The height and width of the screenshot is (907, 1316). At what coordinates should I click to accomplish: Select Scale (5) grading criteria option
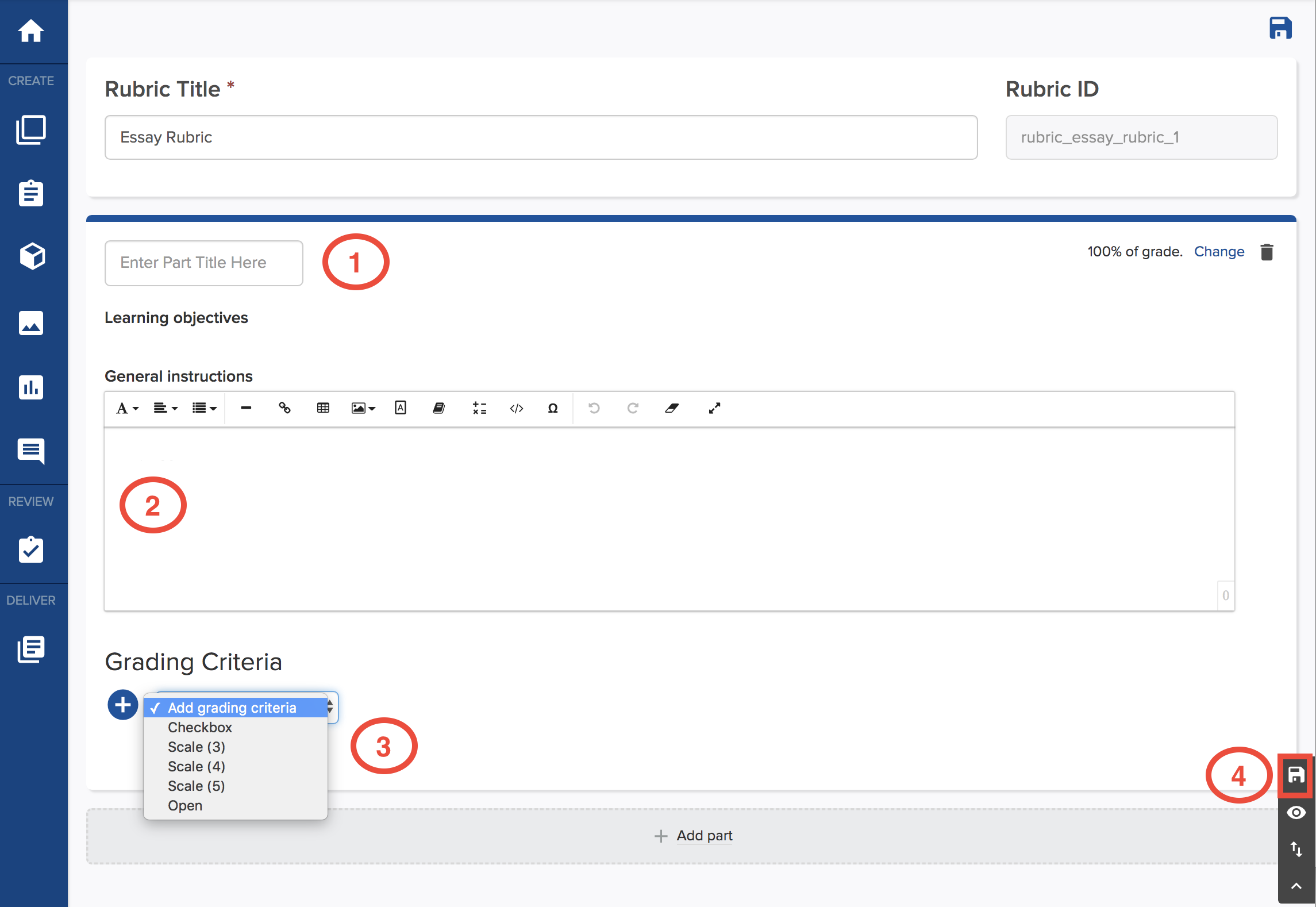(x=196, y=785)
